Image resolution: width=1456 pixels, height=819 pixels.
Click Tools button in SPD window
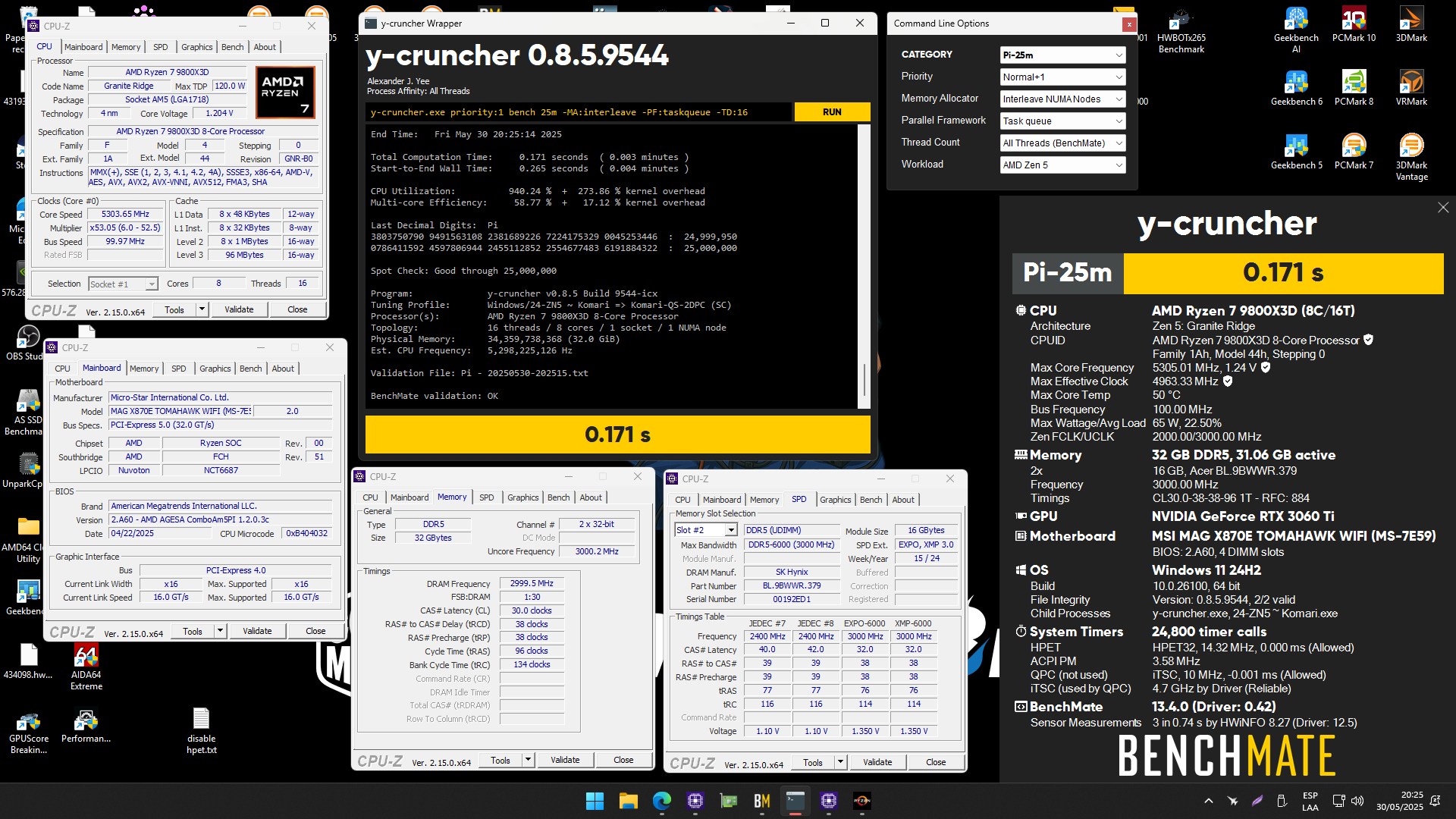click(x=813, y=762)
